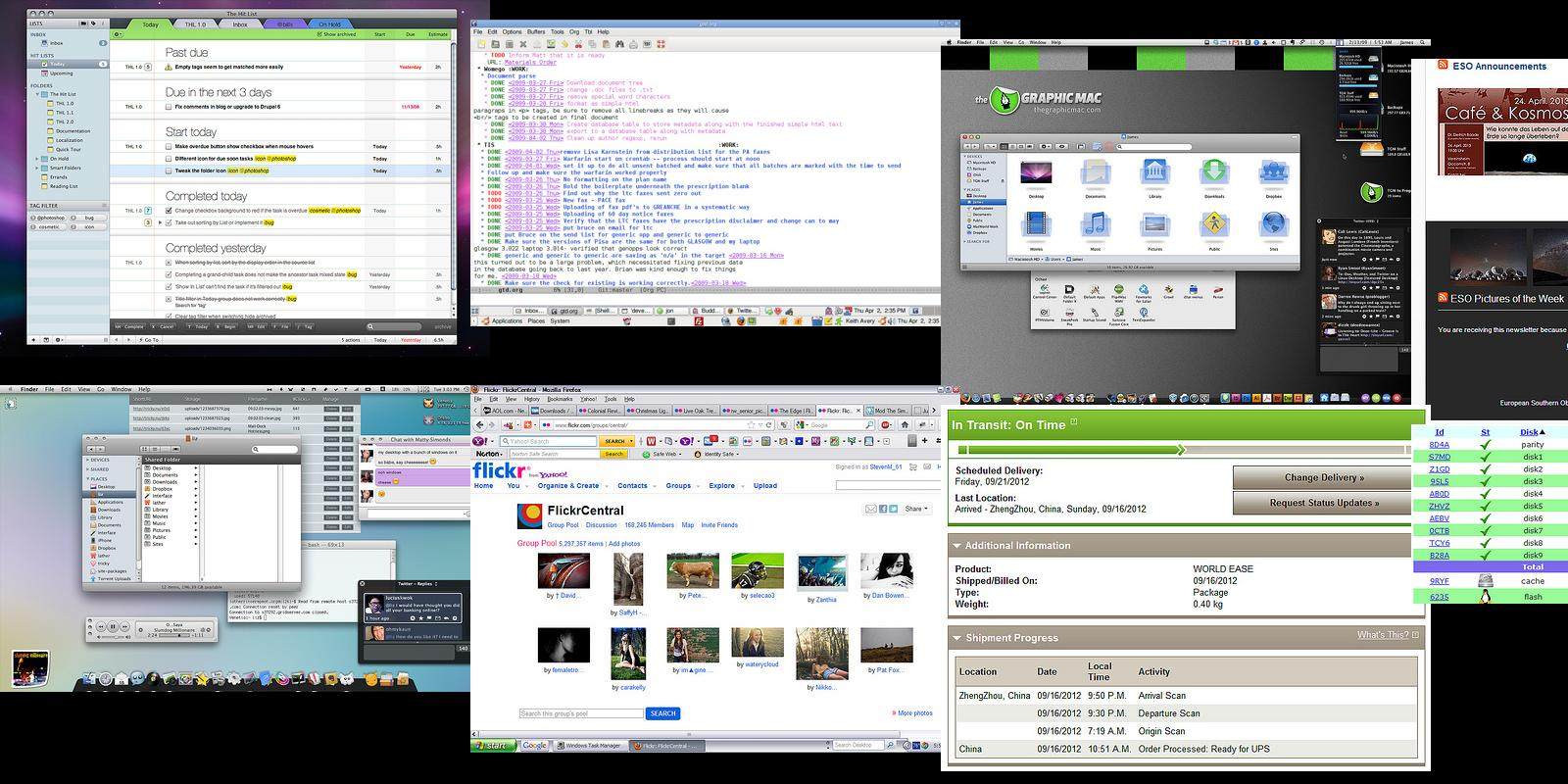Screen dimensions: 1568x784
Task: Open the More photos link on Flickr
Action: 914,713
